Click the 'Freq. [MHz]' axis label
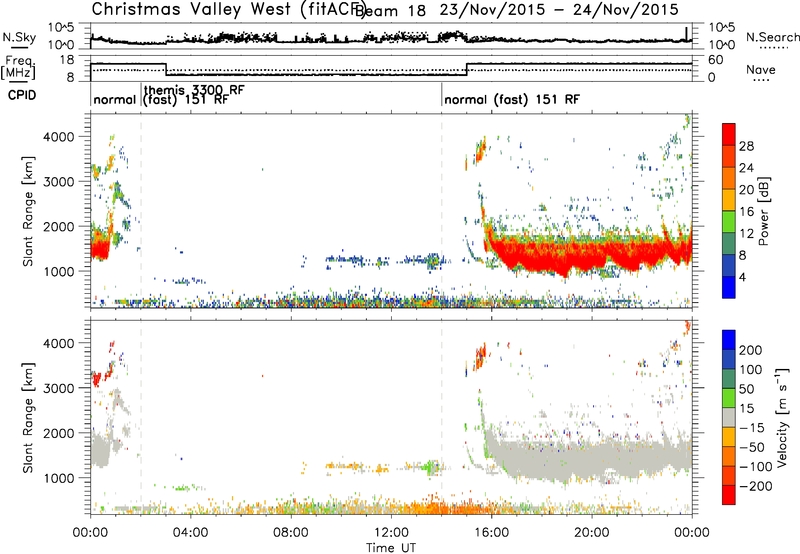Screen dimensions: 800x554 [x=18, y=67]
